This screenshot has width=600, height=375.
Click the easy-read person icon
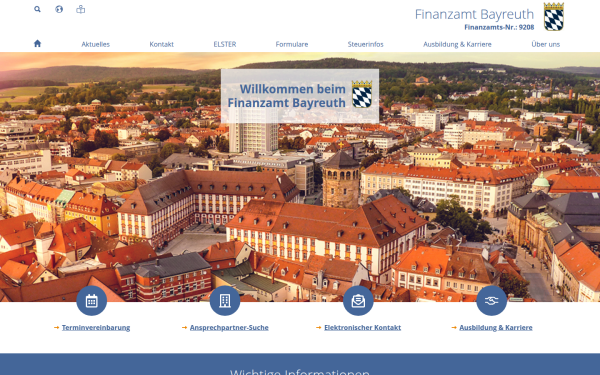(80, 9)
